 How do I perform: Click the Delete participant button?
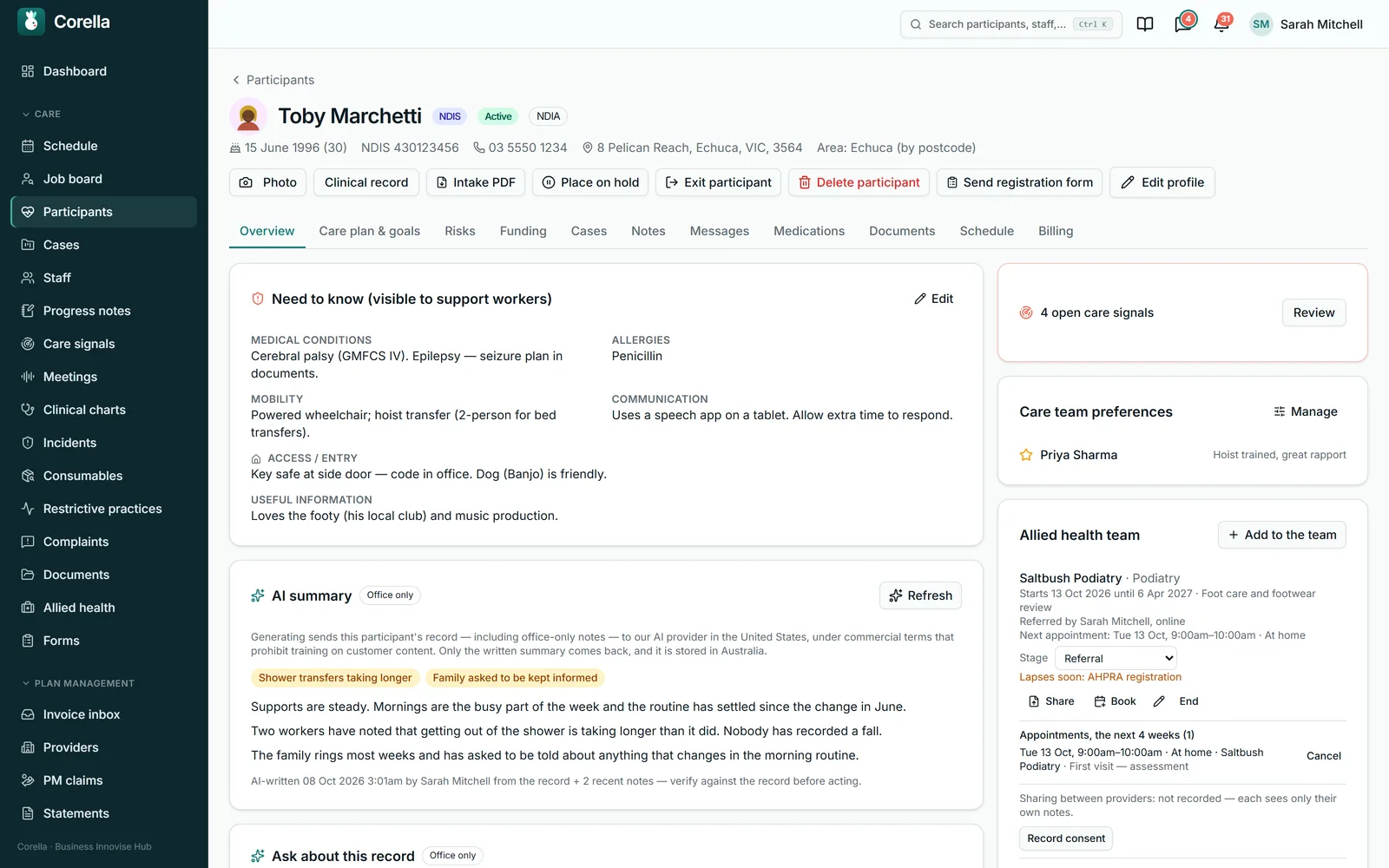[x=859, y=182]
